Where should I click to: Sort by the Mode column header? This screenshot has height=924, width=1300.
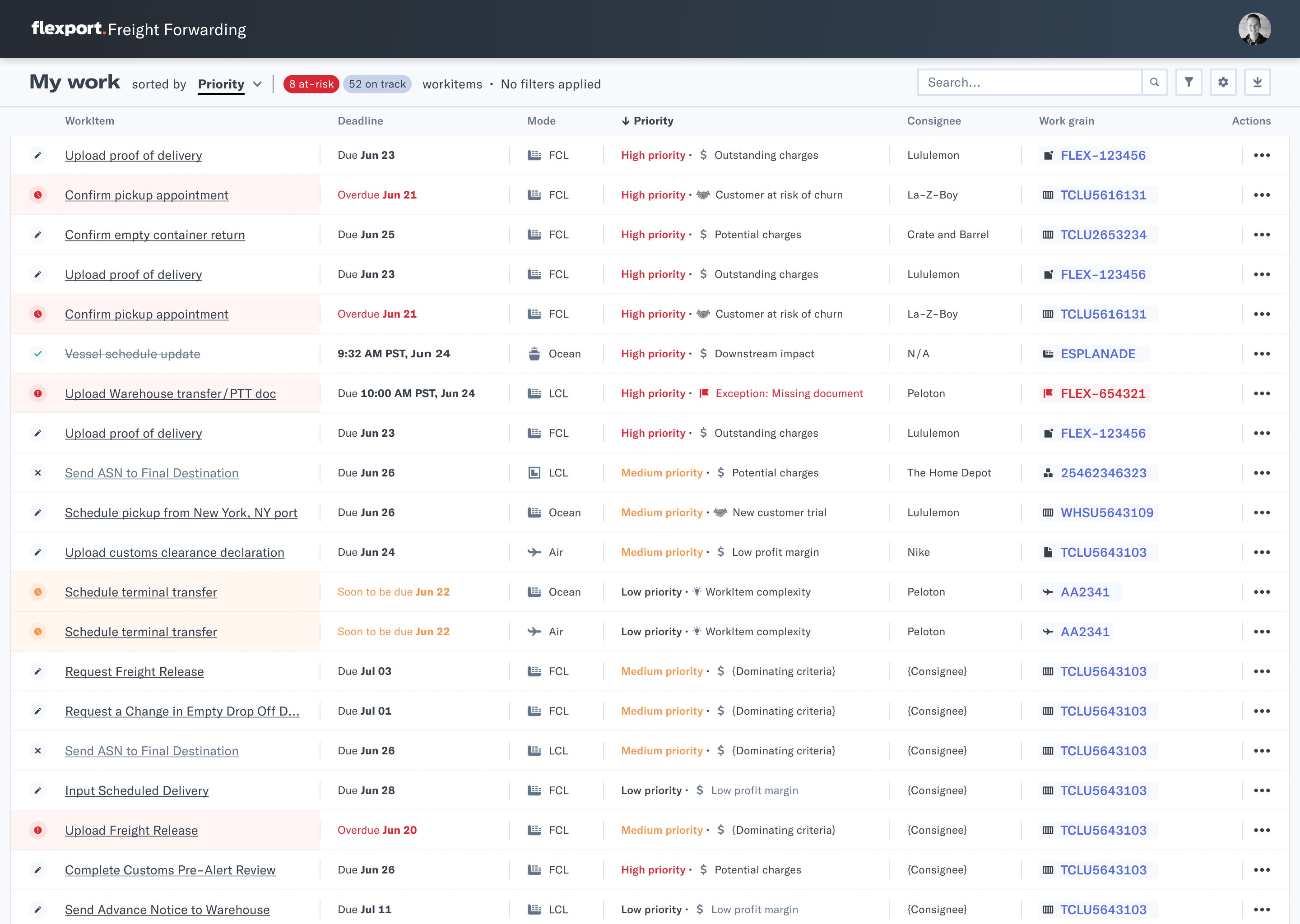541,120
